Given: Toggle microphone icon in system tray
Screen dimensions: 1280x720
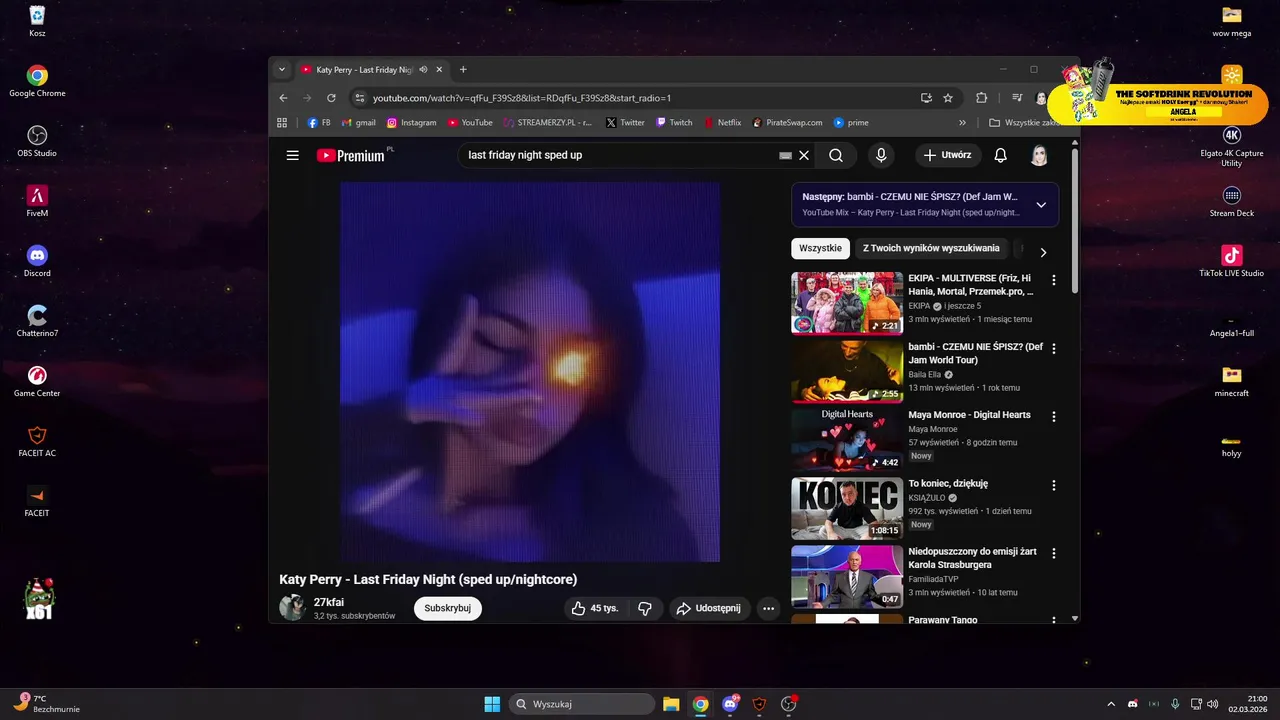Looking at the screenshot, I should 1175,704.
